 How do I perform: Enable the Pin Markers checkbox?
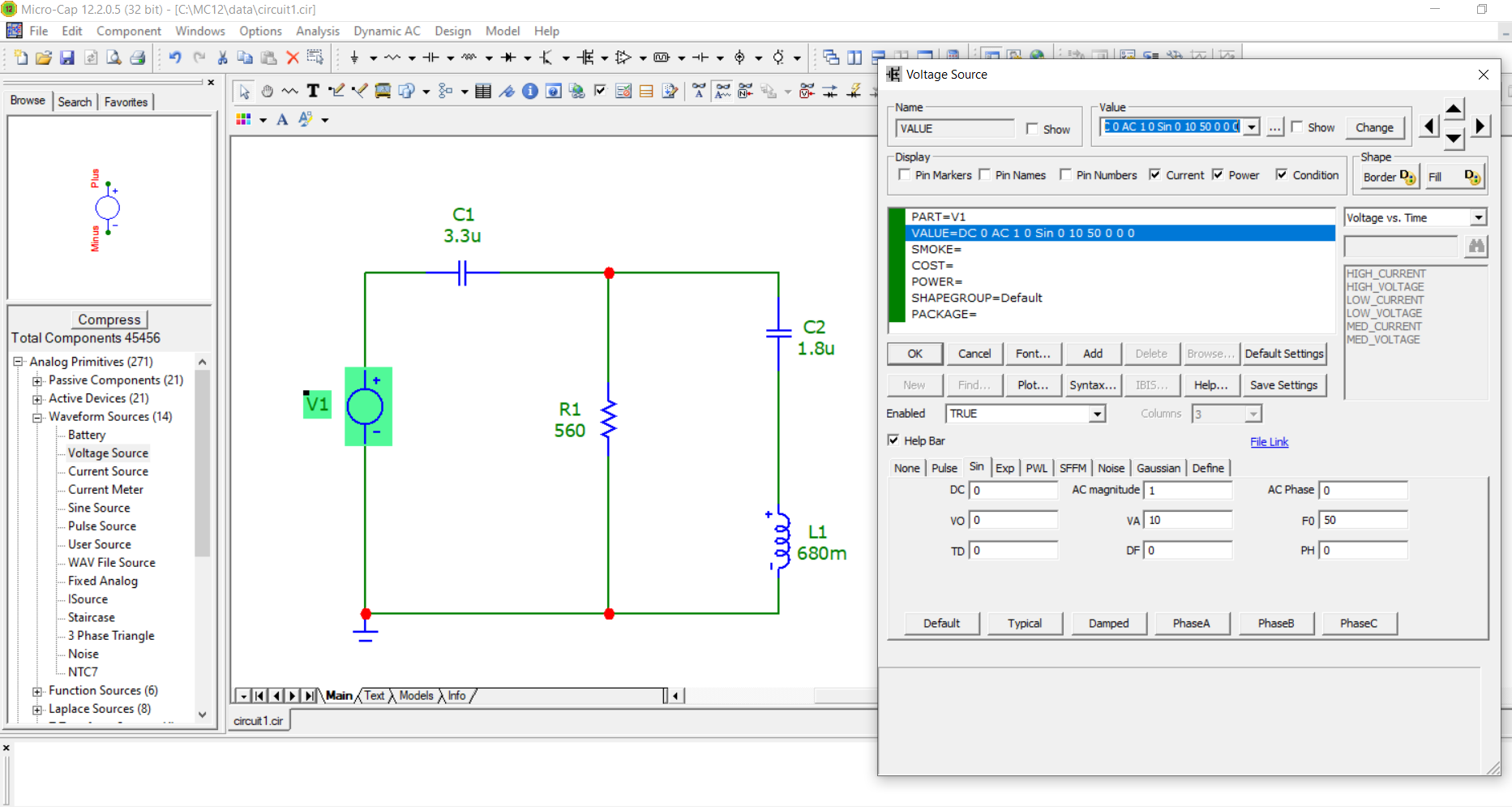tap(905, 174)
